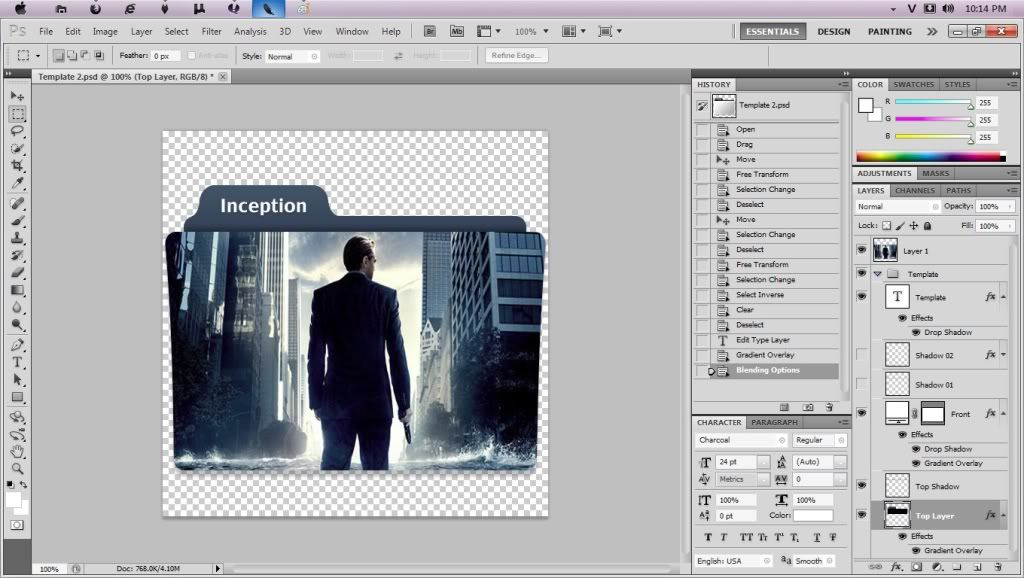Image resolution: width=1024 pixels, height=578 pixels.
Task: Switch to the Channels tab
Action: [914, 190]
